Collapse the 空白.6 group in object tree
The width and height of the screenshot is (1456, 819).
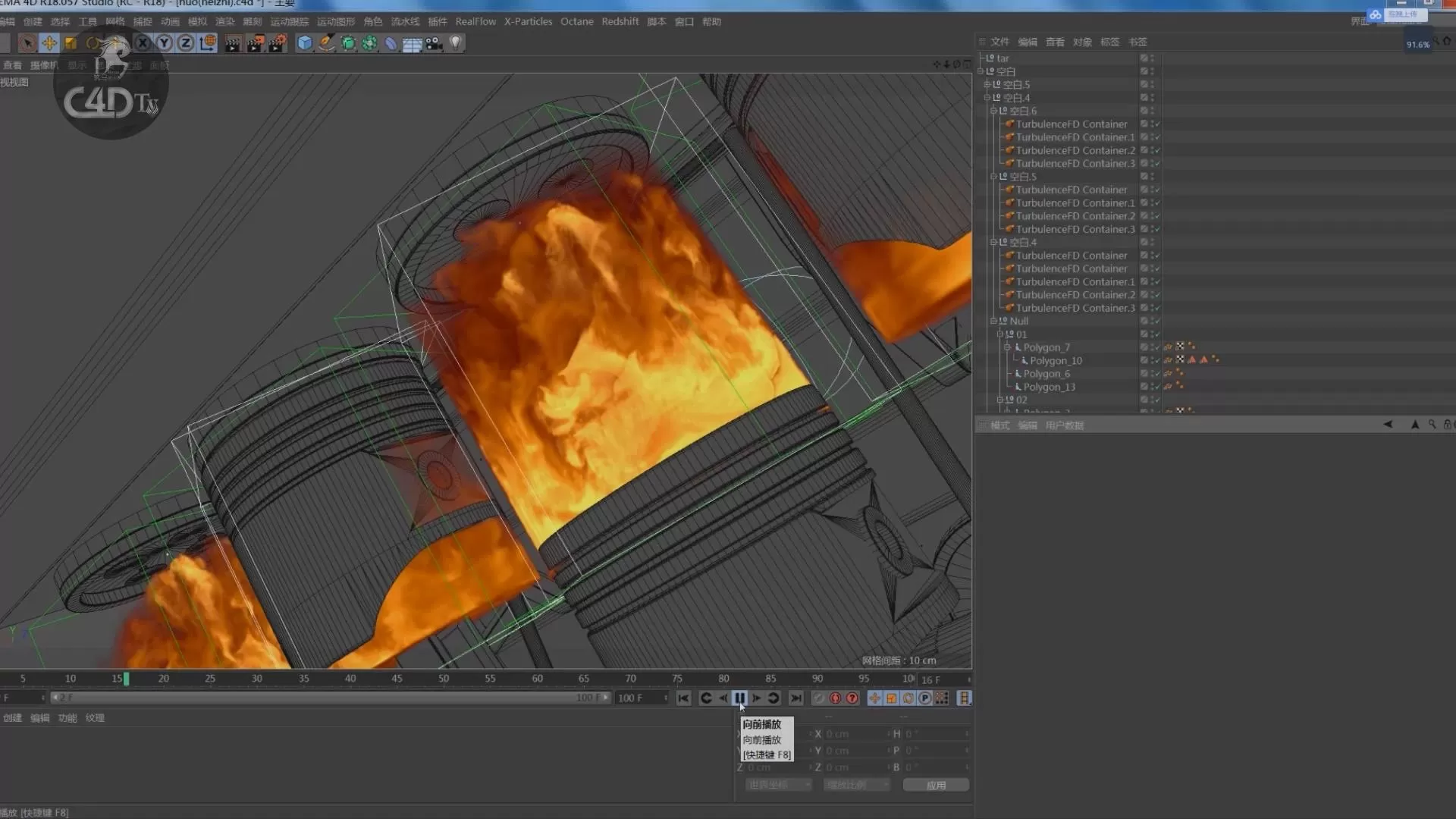(993, 111)
